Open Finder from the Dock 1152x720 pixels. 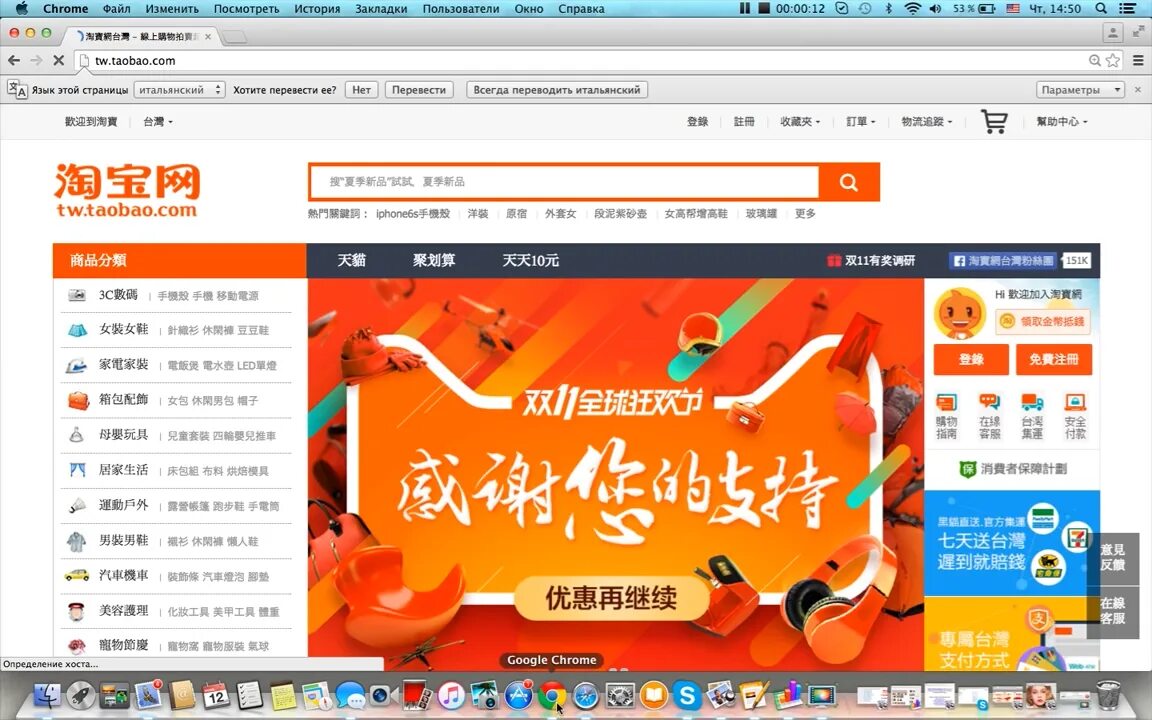pos(47,694)
